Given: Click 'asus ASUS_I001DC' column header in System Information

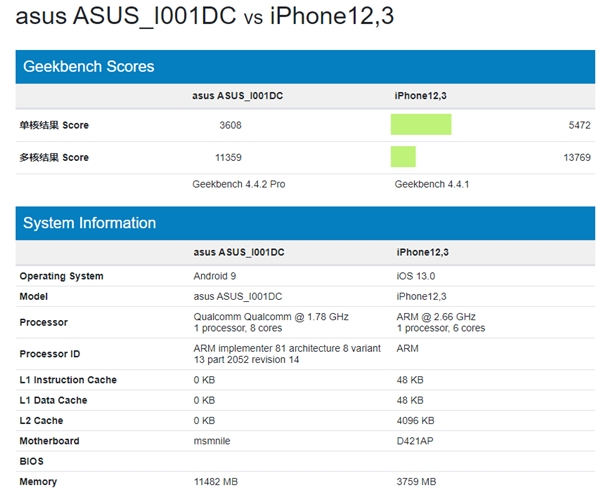Looking at the screenshot, I should click(x=239, y=252).
